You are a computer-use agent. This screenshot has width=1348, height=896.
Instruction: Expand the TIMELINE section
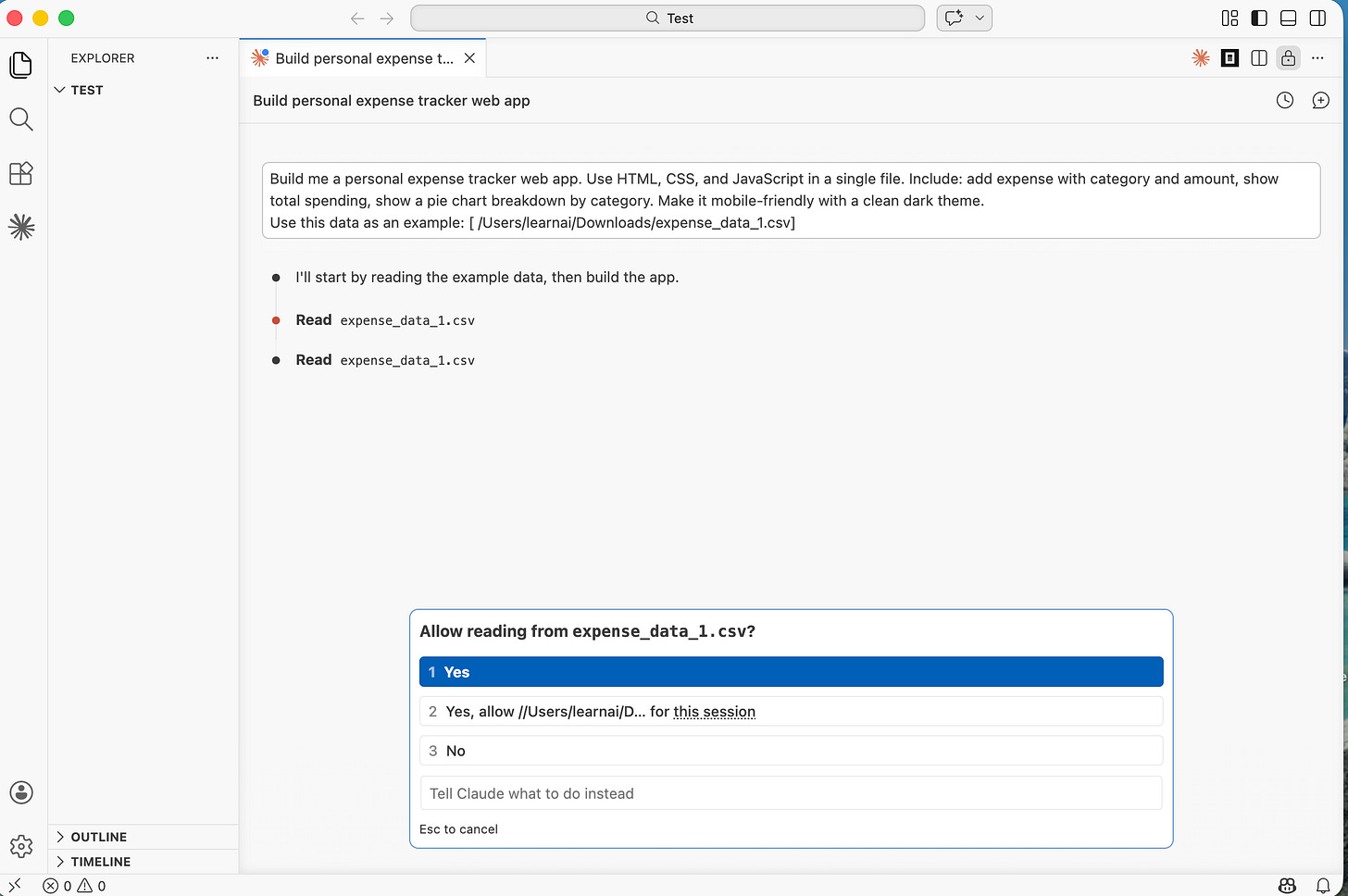click(144, 861)
